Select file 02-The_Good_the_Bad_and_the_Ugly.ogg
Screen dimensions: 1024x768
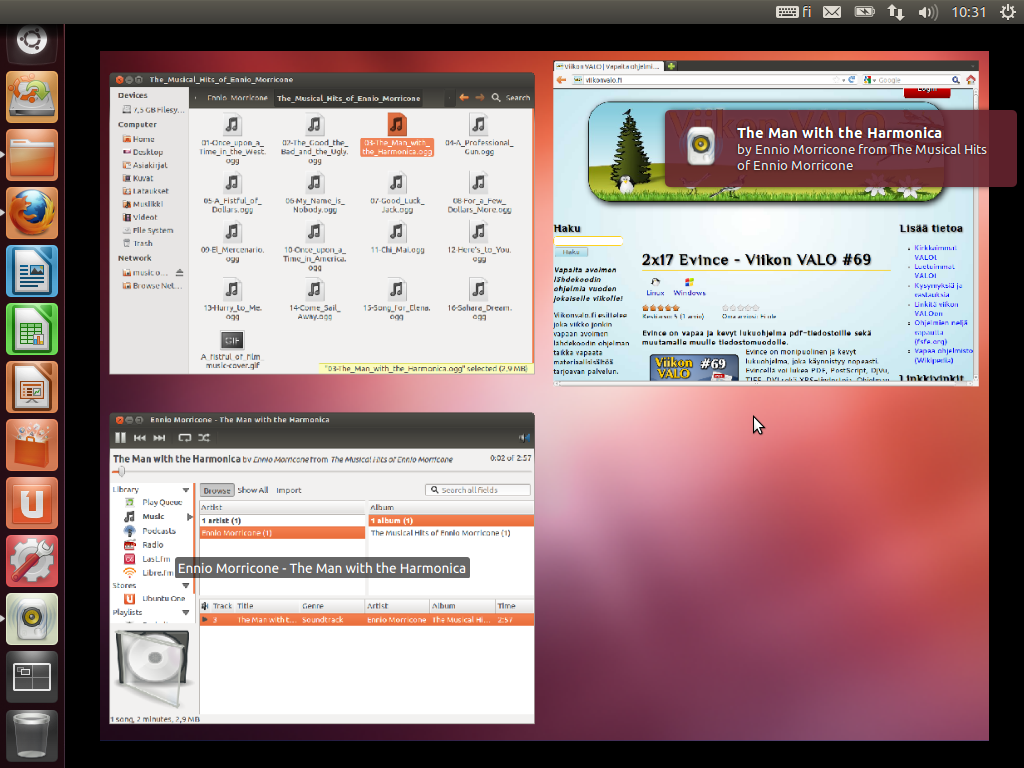(315, 138)
